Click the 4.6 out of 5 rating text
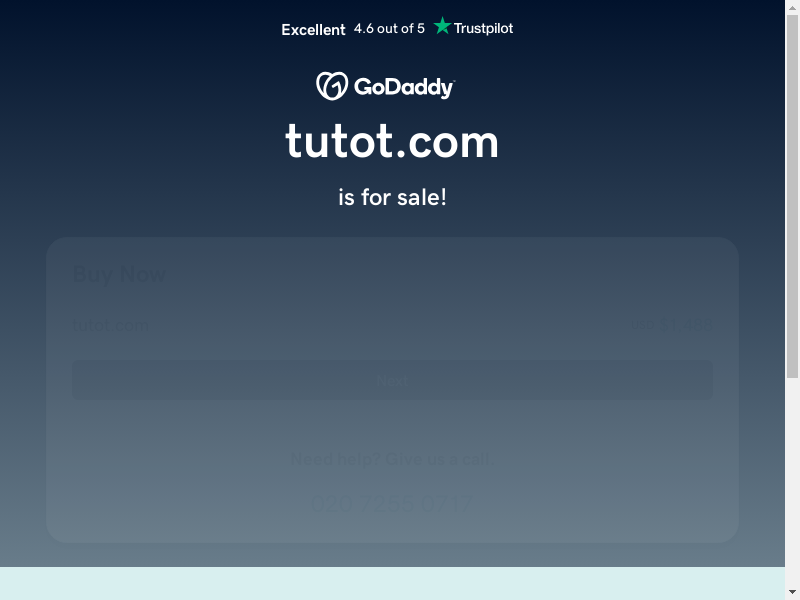The image size is (800, 600). click(x=389, y=29)
